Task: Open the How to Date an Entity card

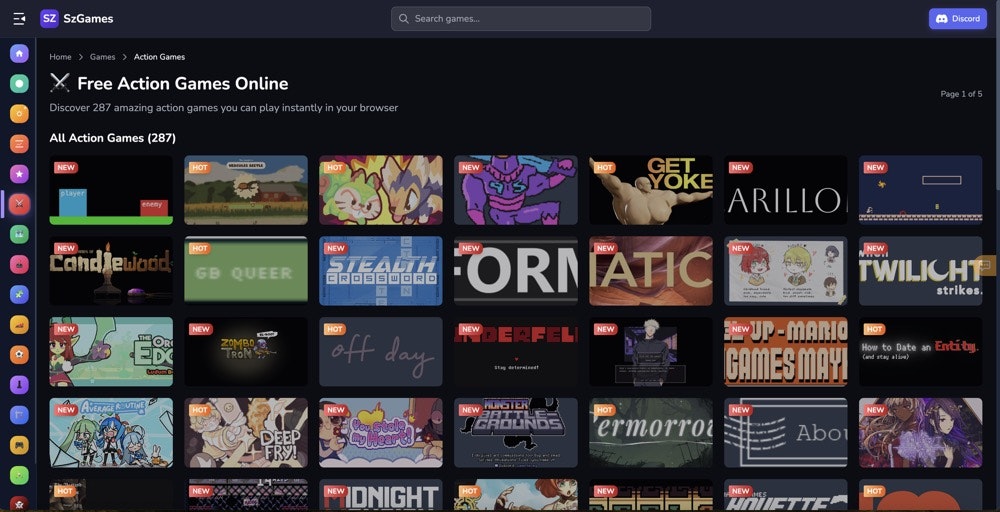Action: pyautogui.click(x=920, y=352)
